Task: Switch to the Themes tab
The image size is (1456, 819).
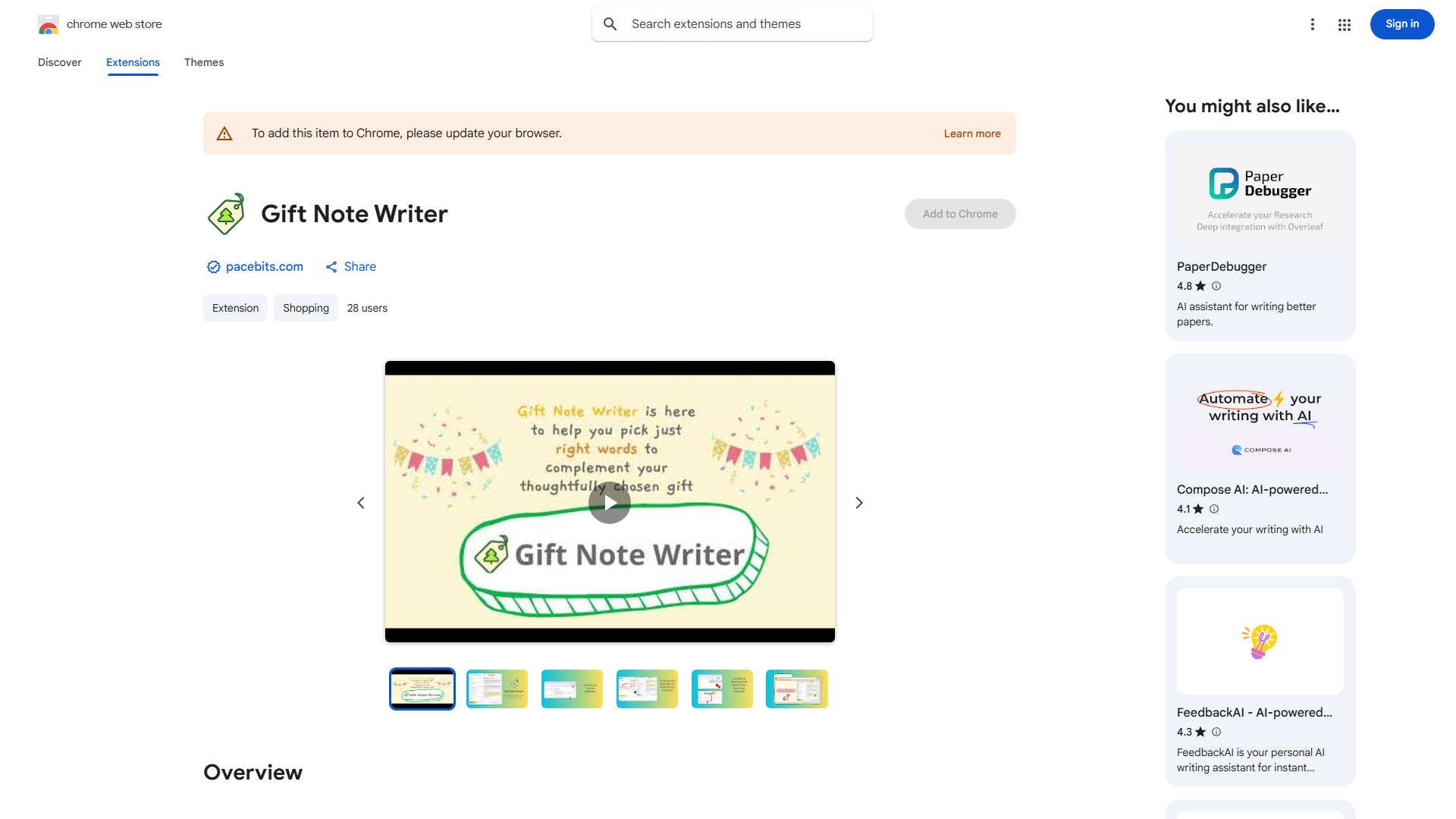Action: (x=203, y=62)
